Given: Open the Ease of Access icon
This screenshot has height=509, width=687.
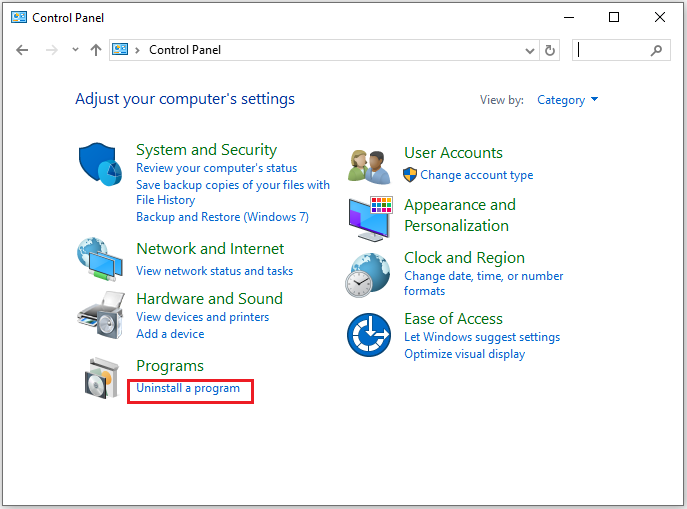Looking at the screenshot, I should (369, 335).
